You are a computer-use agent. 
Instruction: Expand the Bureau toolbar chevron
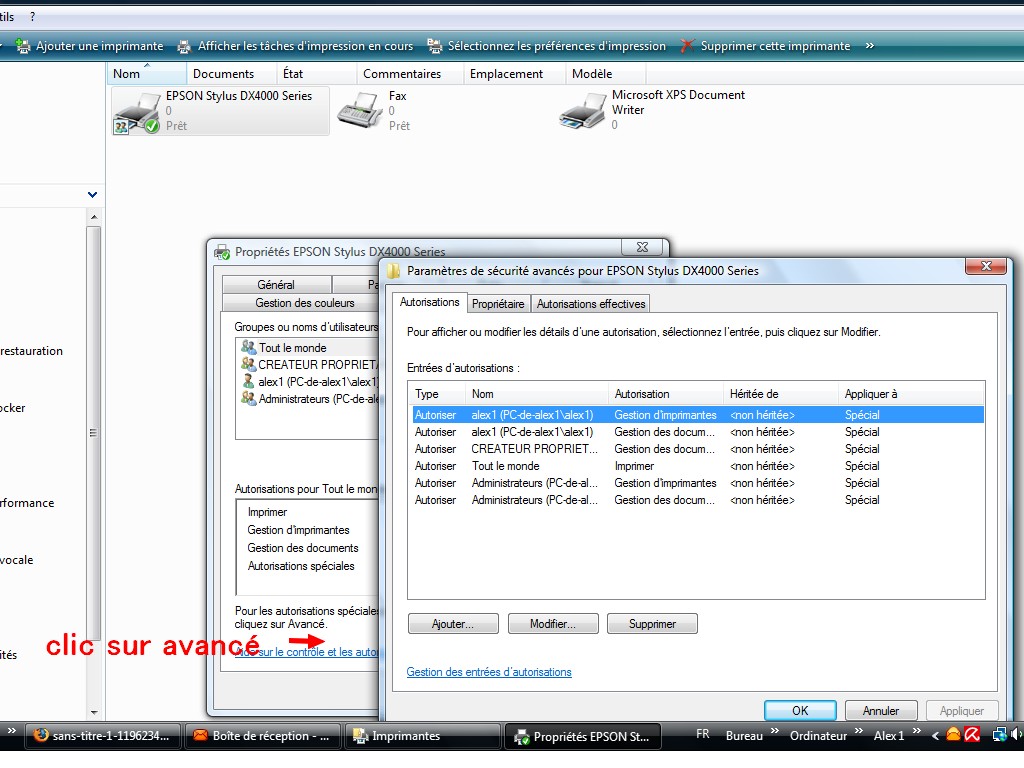pyautogui.click(x=775, y=730)
